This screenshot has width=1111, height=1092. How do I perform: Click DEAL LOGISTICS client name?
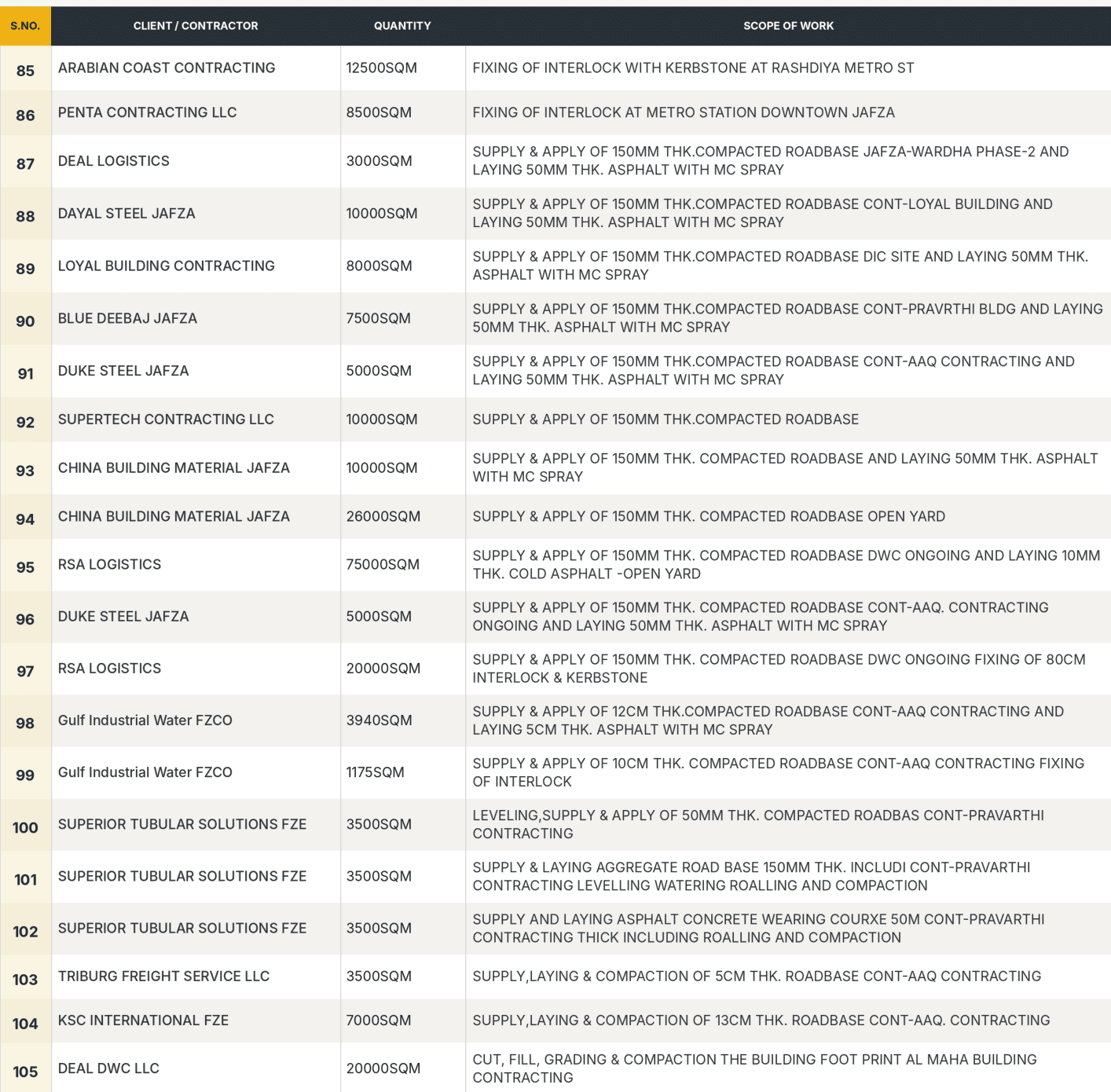[114, 161]
